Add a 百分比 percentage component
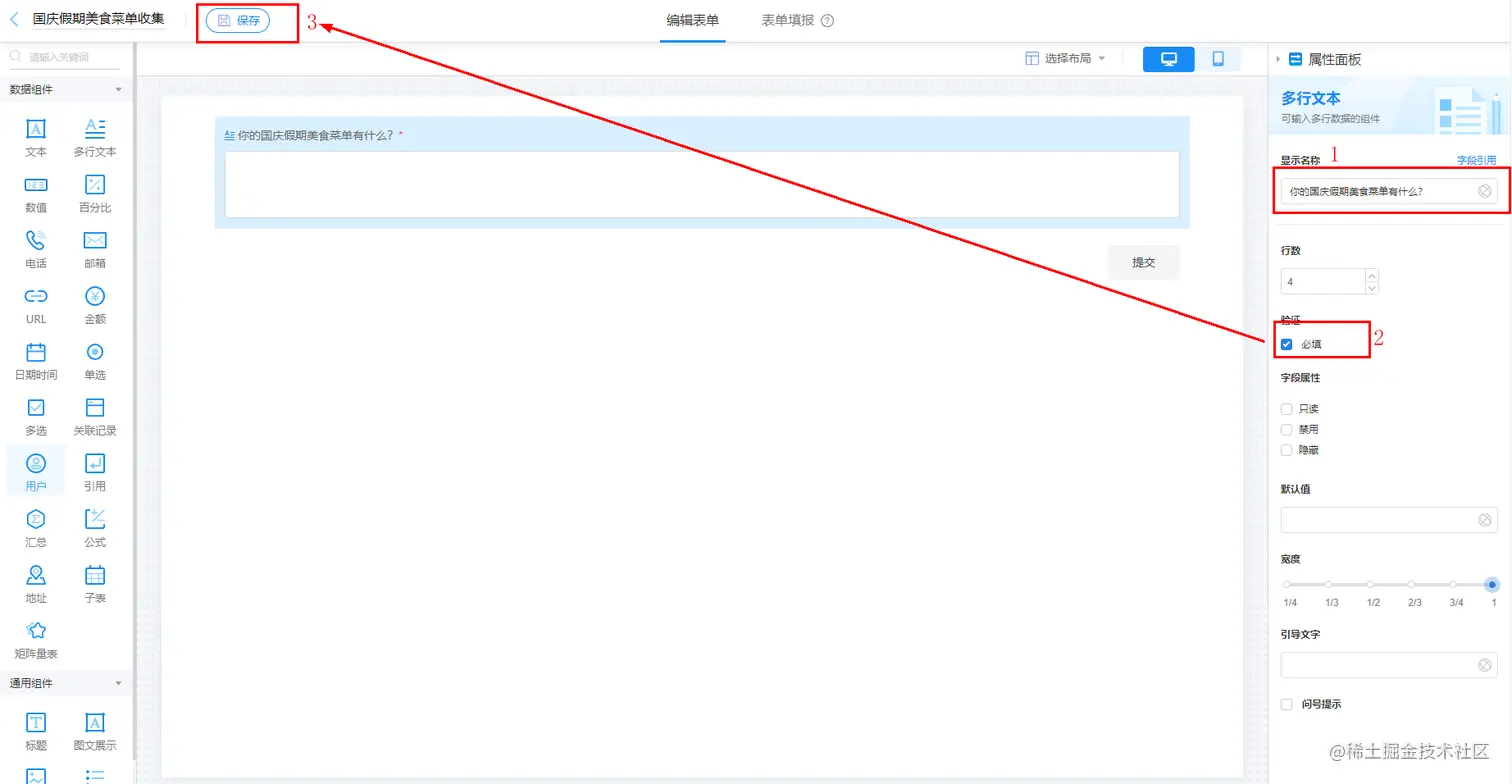1512x784 pixels. tap(95, 194)
